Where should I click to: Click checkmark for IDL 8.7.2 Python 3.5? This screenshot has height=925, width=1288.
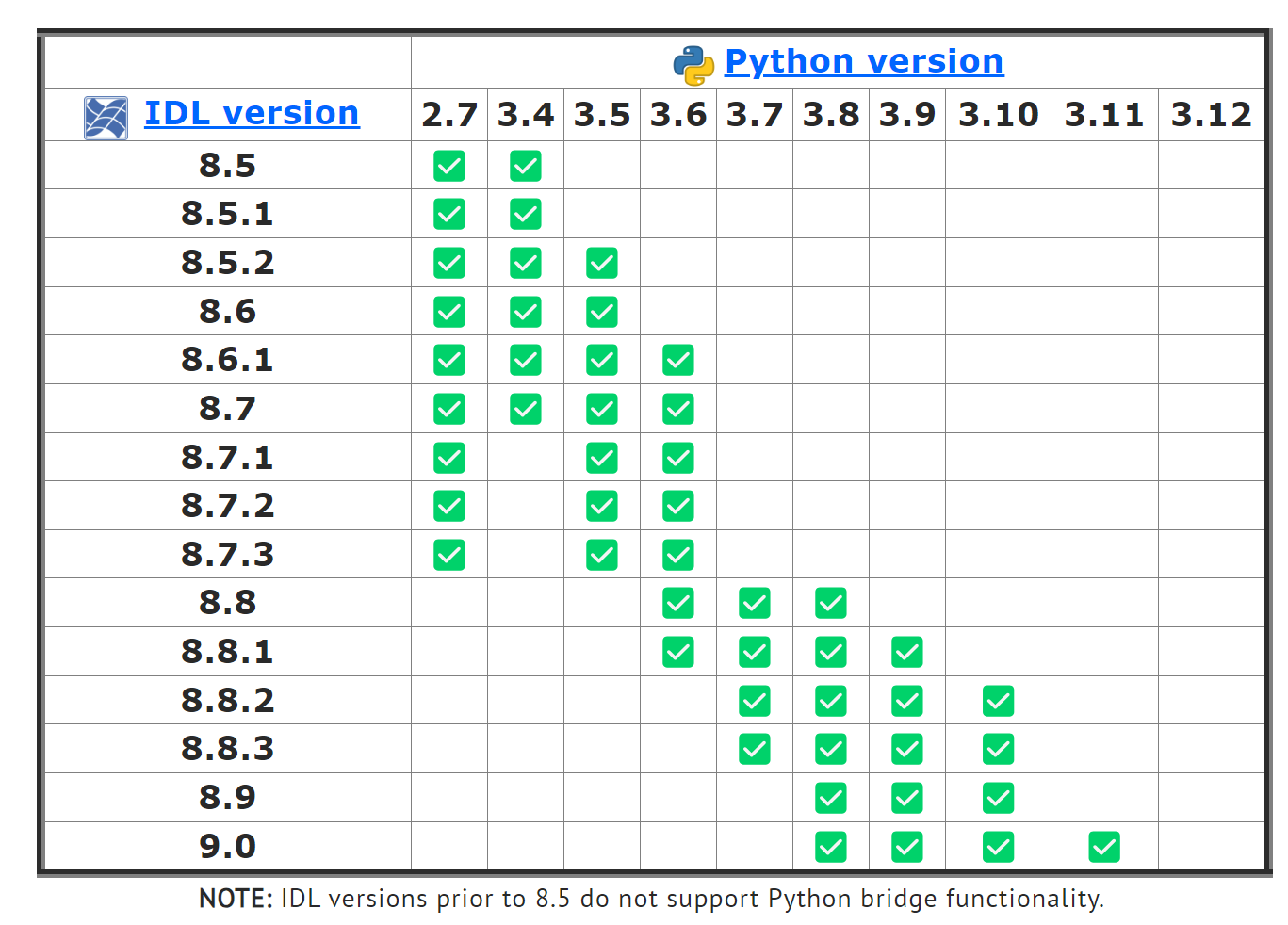coord(602,506)
